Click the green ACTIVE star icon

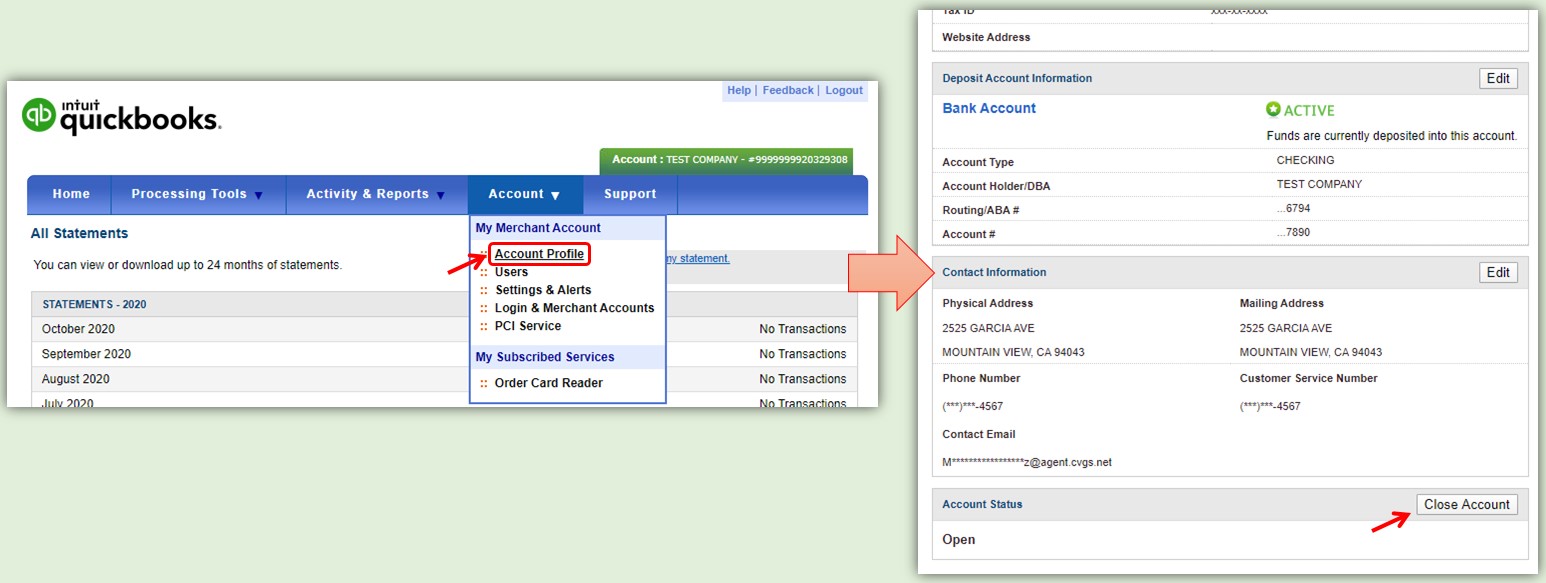[x=1273, y=110]
